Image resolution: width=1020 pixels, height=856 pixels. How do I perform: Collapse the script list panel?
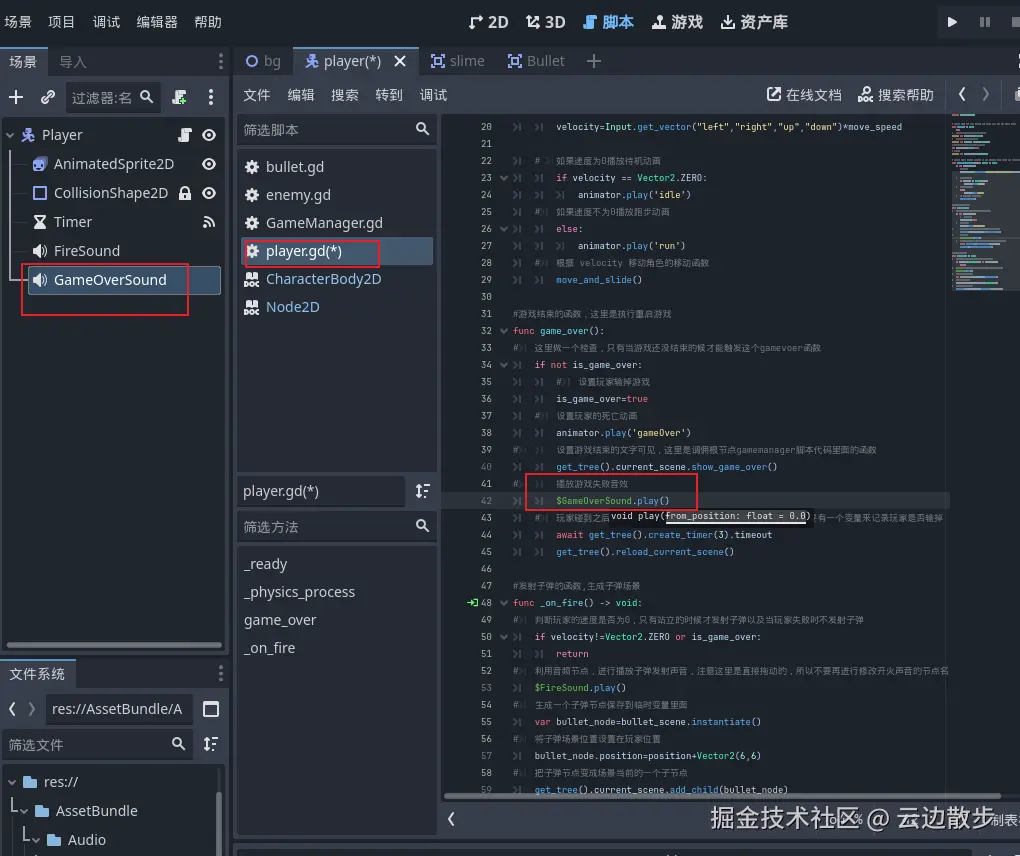coord(451,819)
